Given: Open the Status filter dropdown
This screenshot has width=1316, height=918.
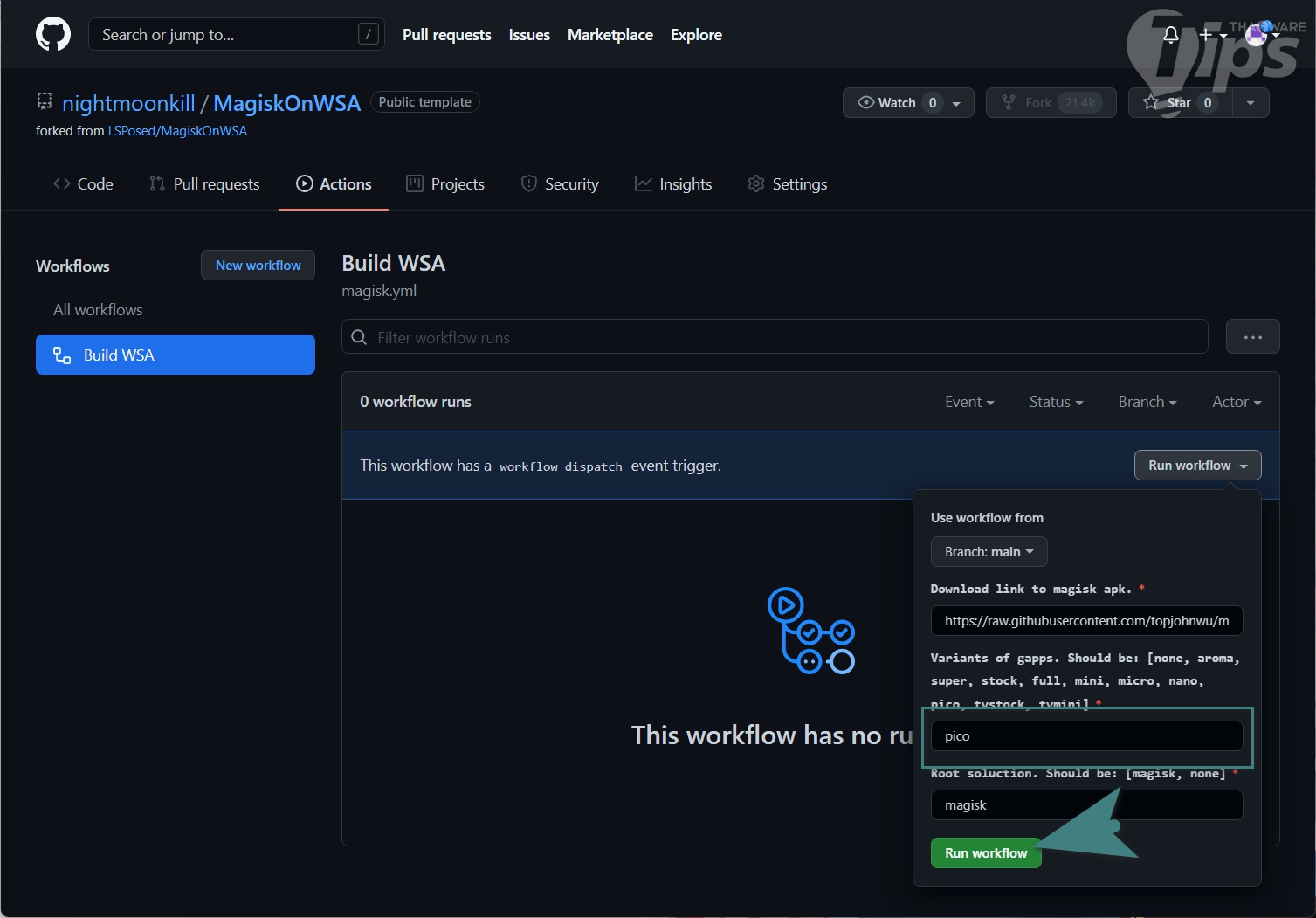Looking at the screenshot, I should [1056, 402].
